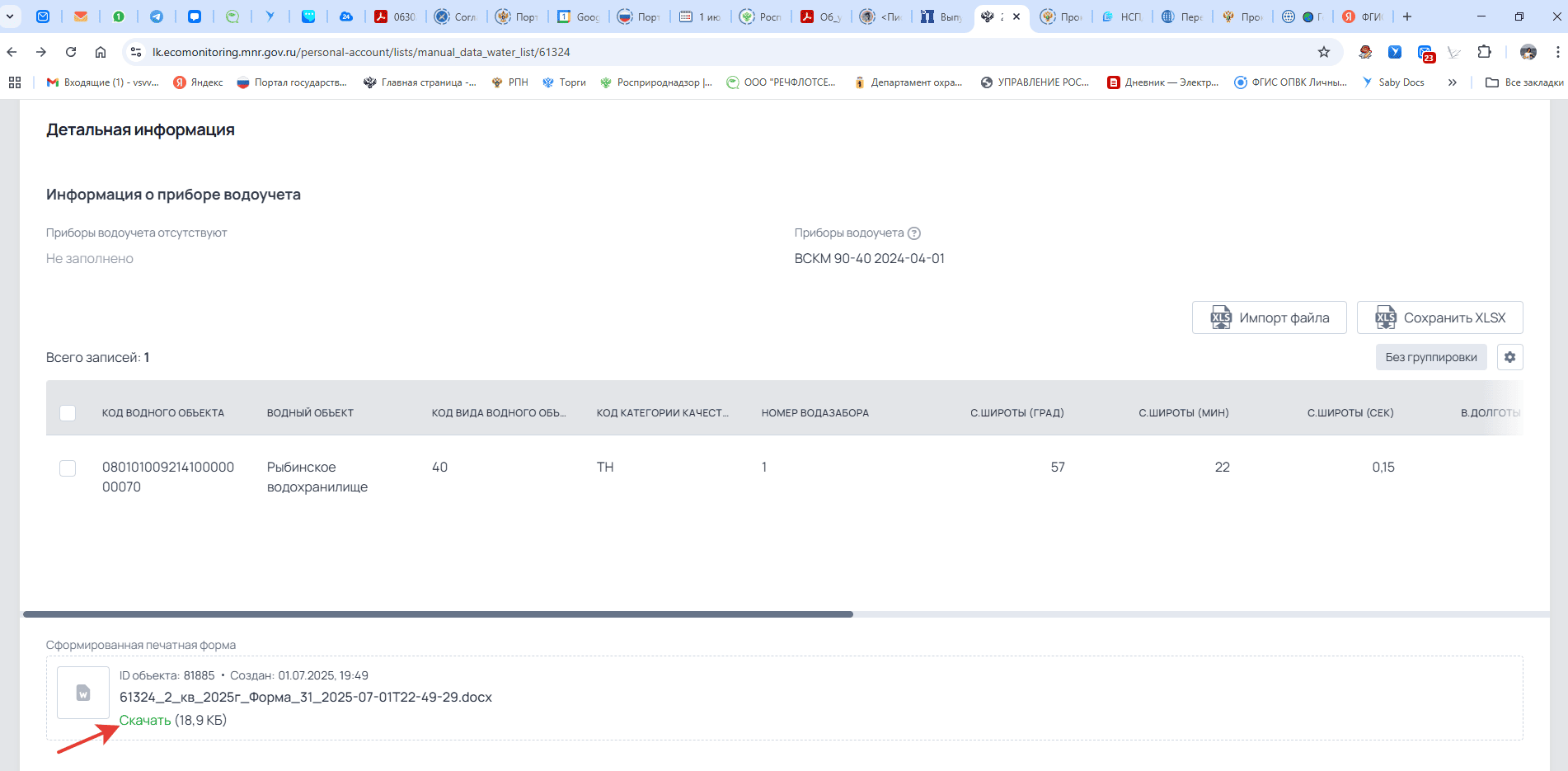1568x771 pixels.
Task: Download the docx via Скачать link
Action: point(145,720)
